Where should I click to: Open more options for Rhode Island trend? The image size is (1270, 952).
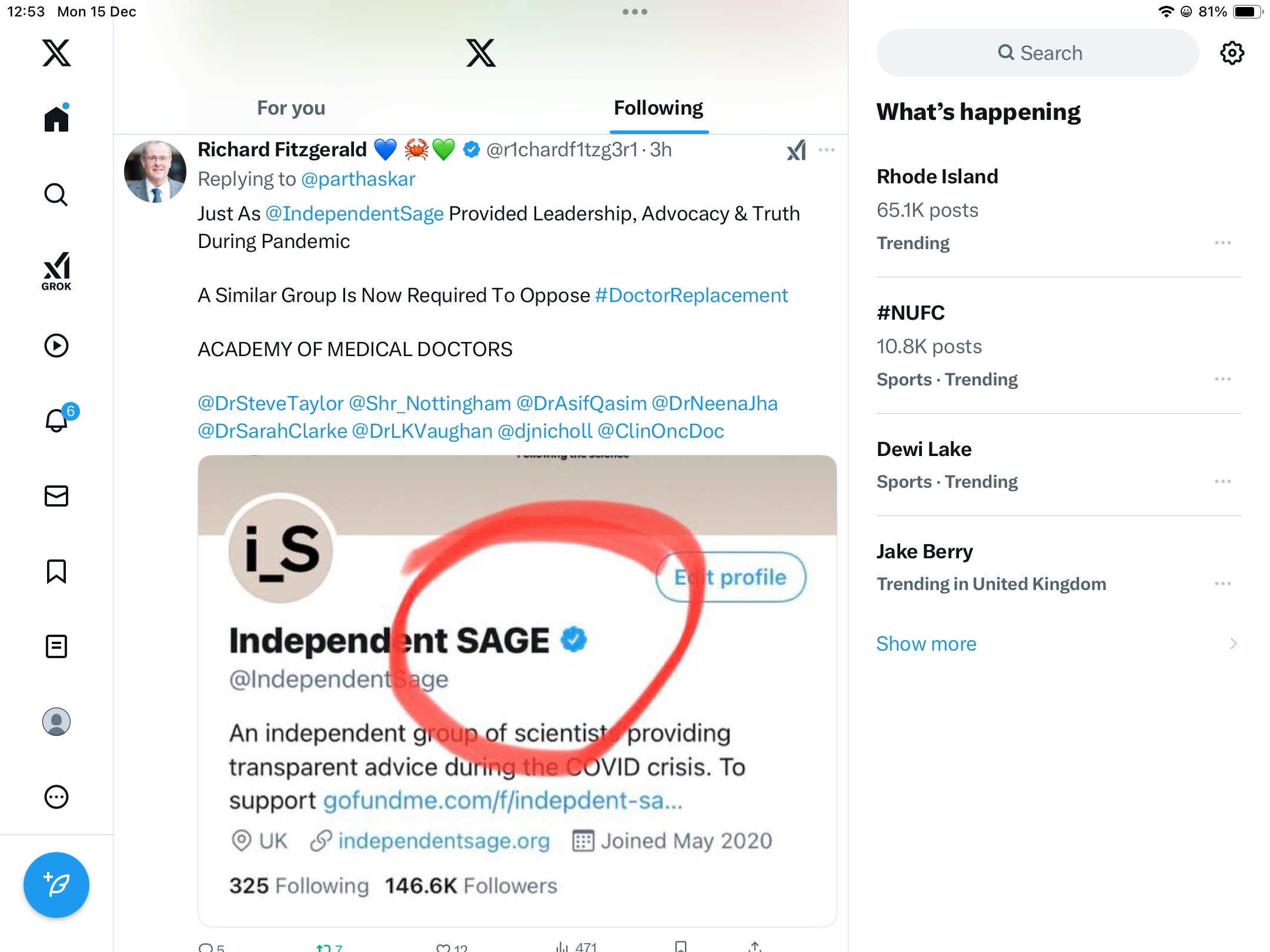(x=1223, y=243)
